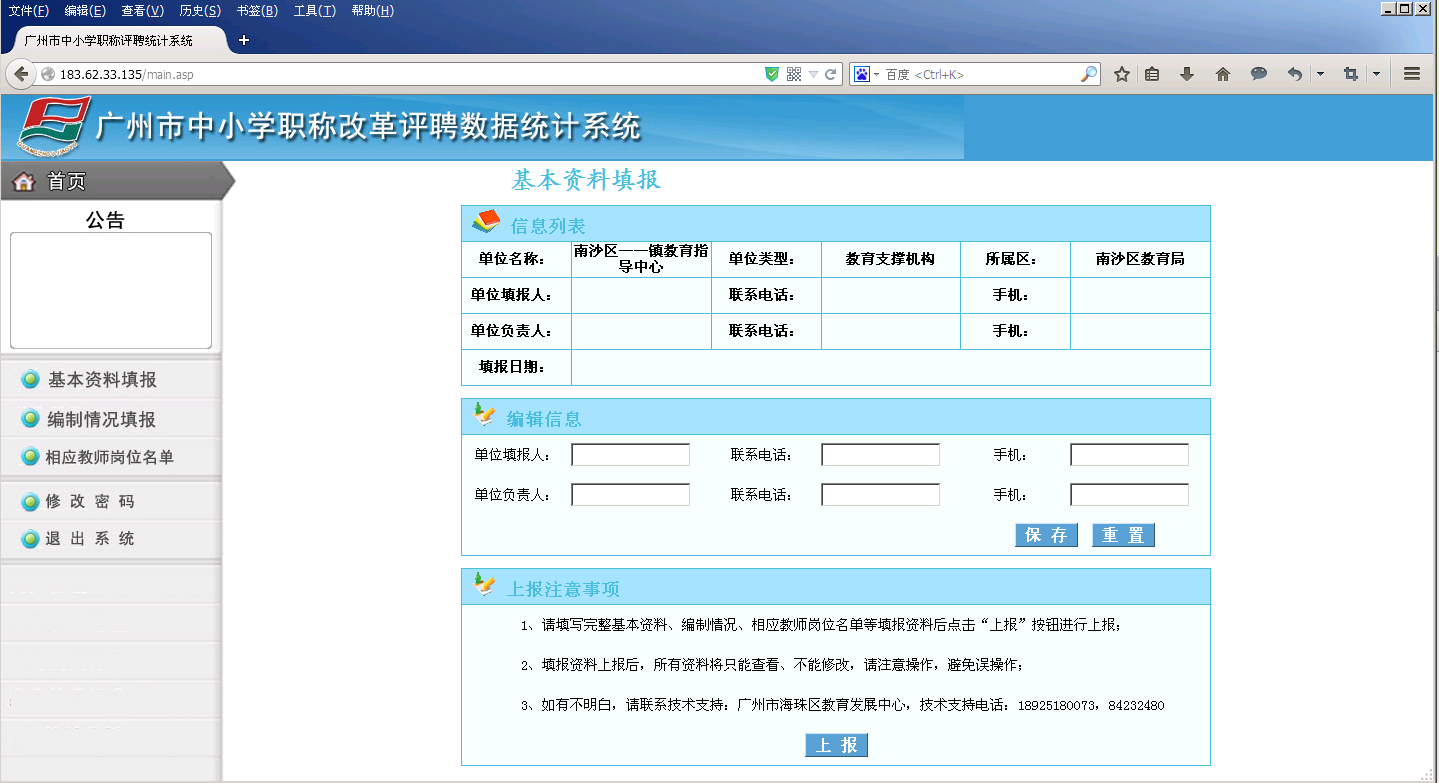The height and width of the screenshot is (783, 1439).
Task: Open the hamburger menu icon
Action: pyautogui.click(x=1412, y=74)
